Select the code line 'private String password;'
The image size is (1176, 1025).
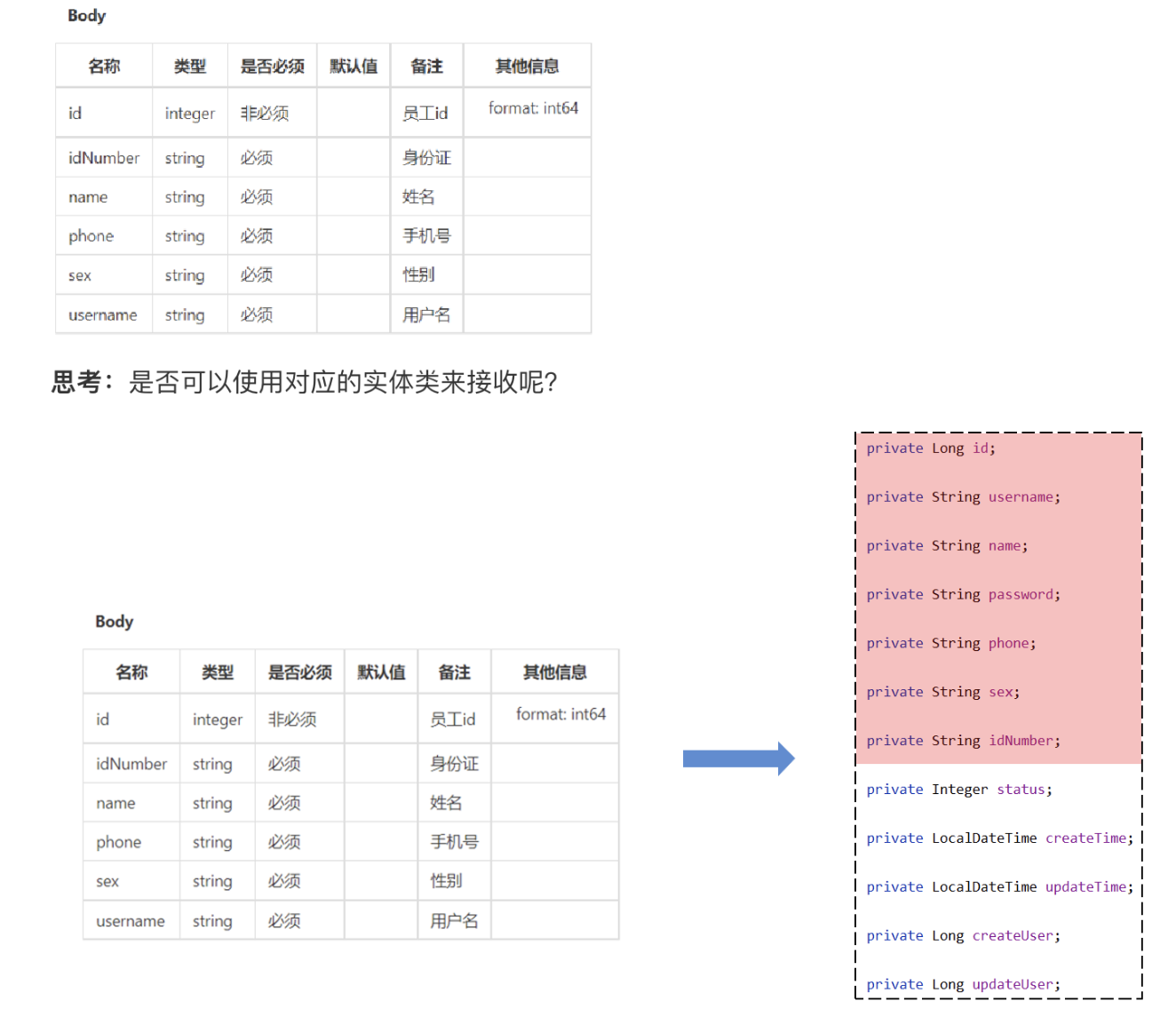click(x=964, y=595)
